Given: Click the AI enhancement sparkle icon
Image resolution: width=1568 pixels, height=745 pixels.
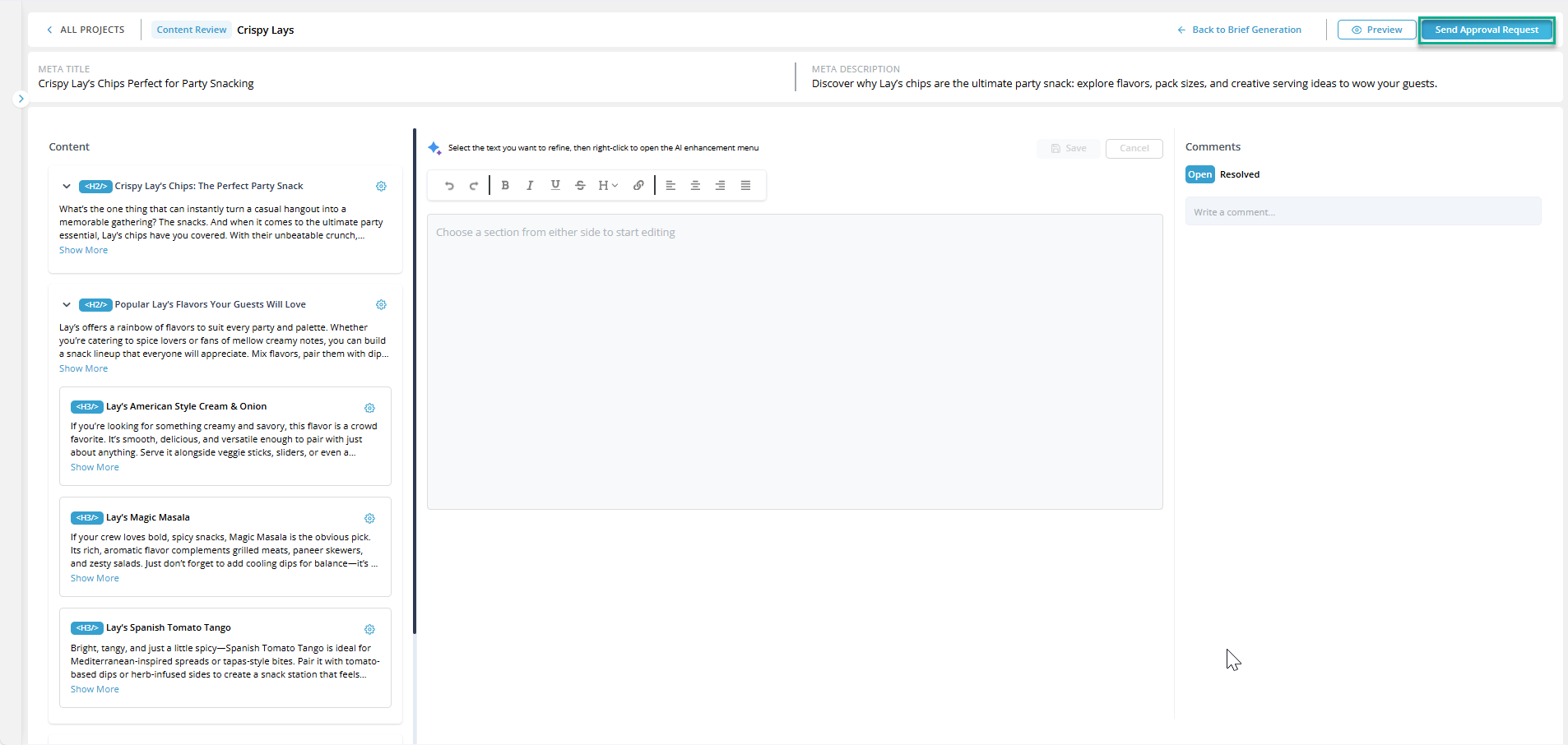Looking at the screenshot, I should (x=434, y=148).
